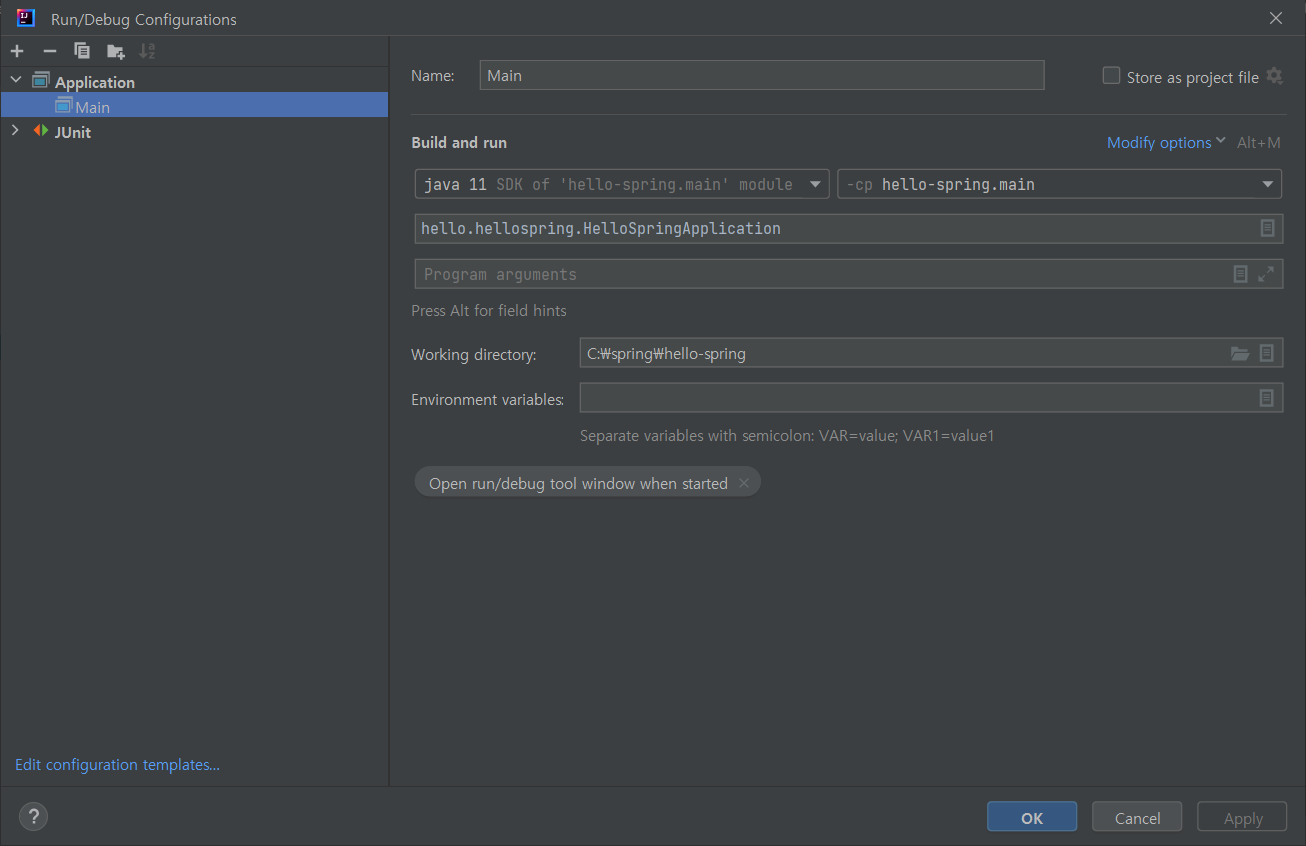The height and width of the screenshot is (846, 1306).
Task: Enable Store as project file
Action: pyautogui.click(x=1111, y=76)
